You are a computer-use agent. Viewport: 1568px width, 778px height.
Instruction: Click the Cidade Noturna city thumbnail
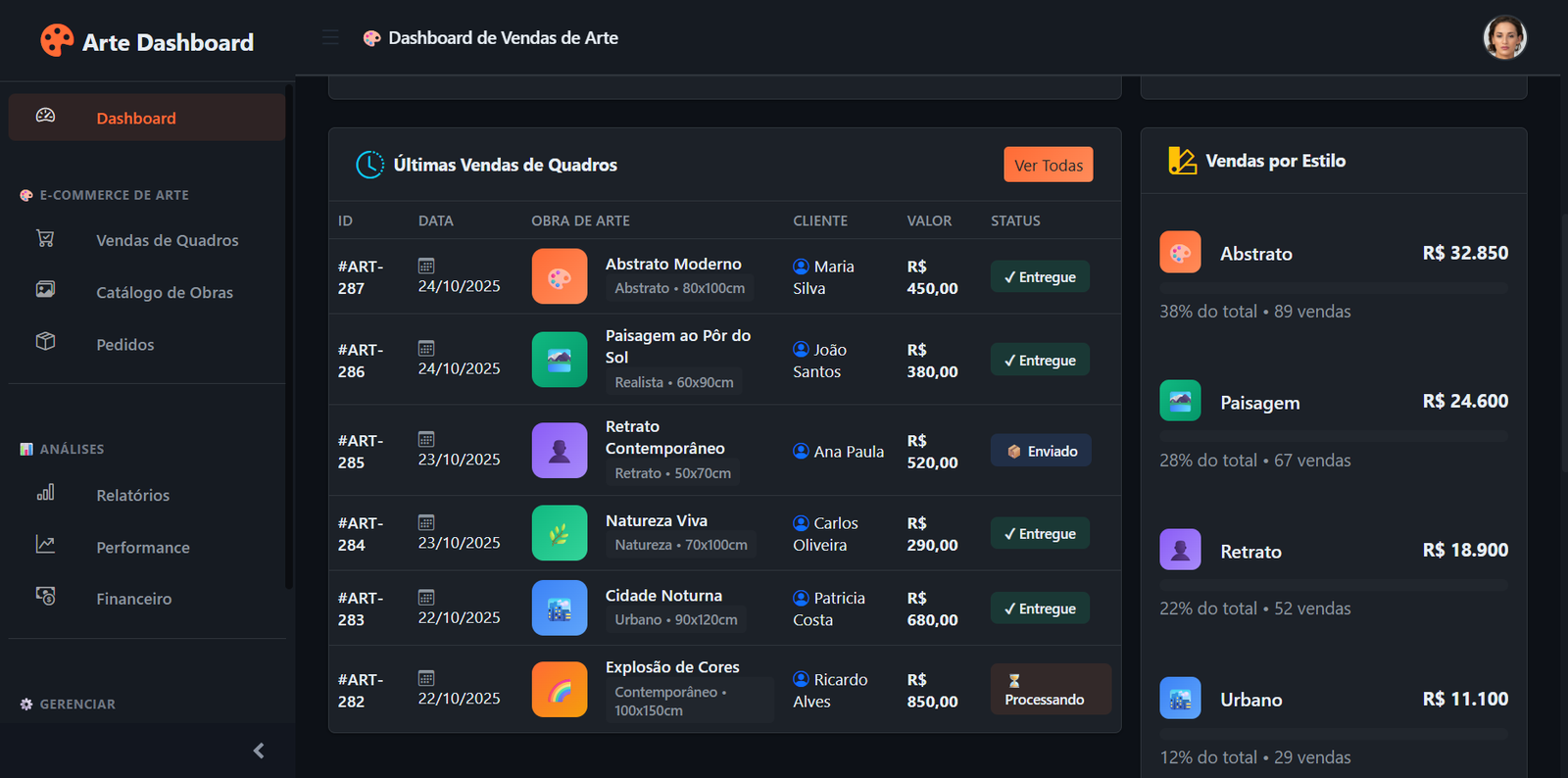point(560,608)
